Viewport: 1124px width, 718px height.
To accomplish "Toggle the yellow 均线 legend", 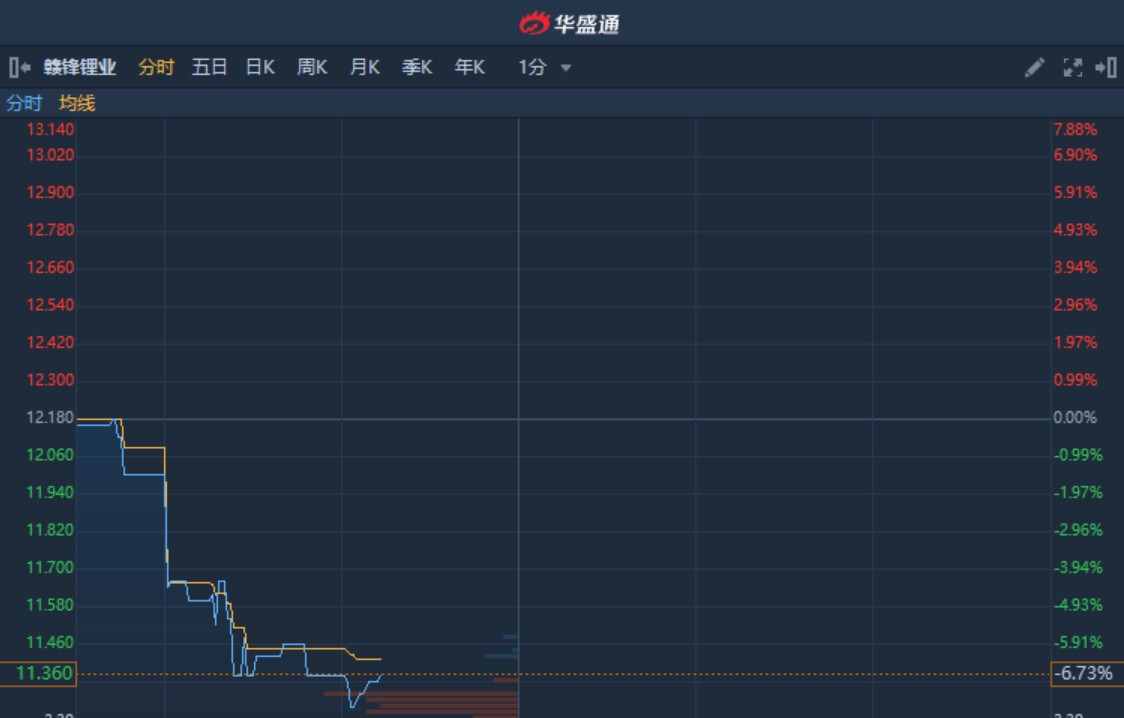I will (77, 103).
